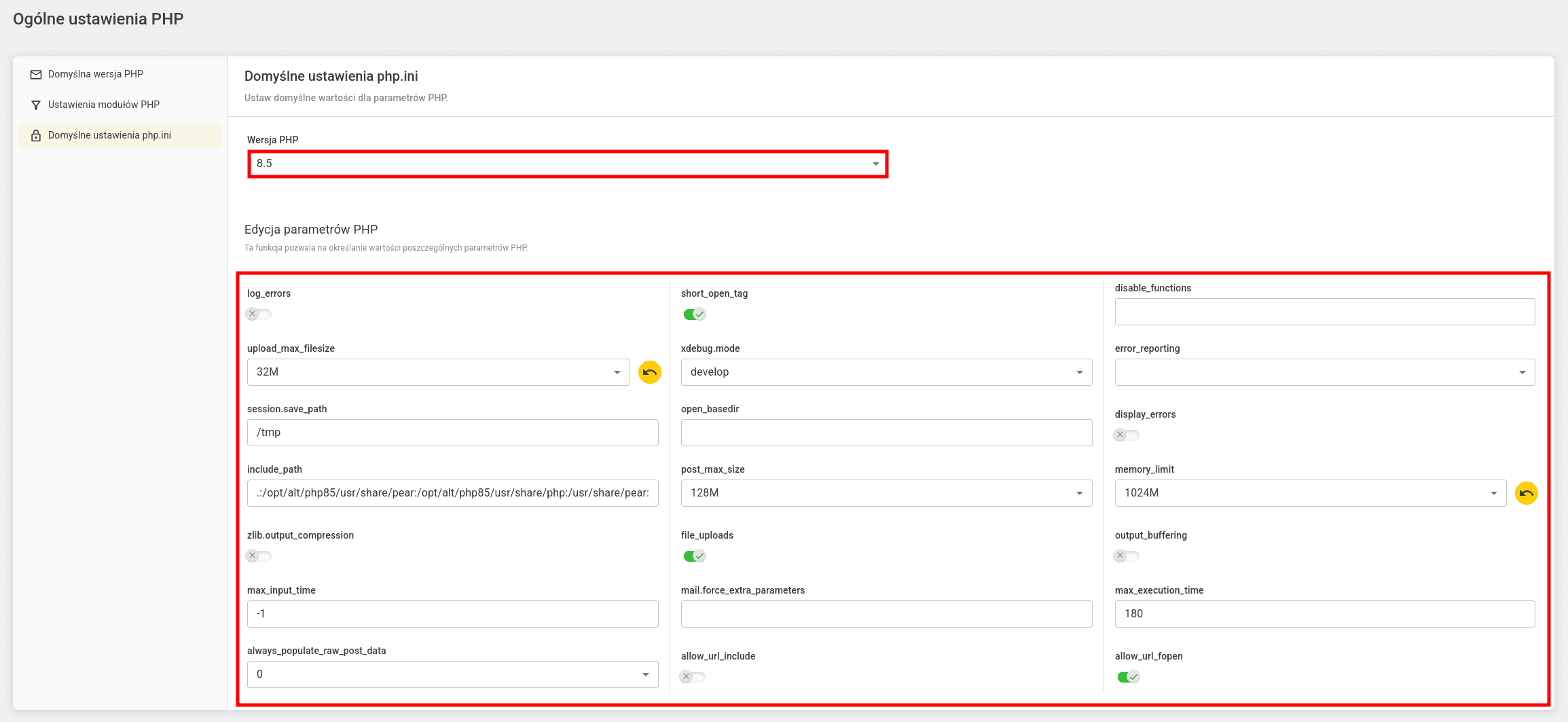Focus the session.save_path field containing /tmp

click(x=452, y=433)
